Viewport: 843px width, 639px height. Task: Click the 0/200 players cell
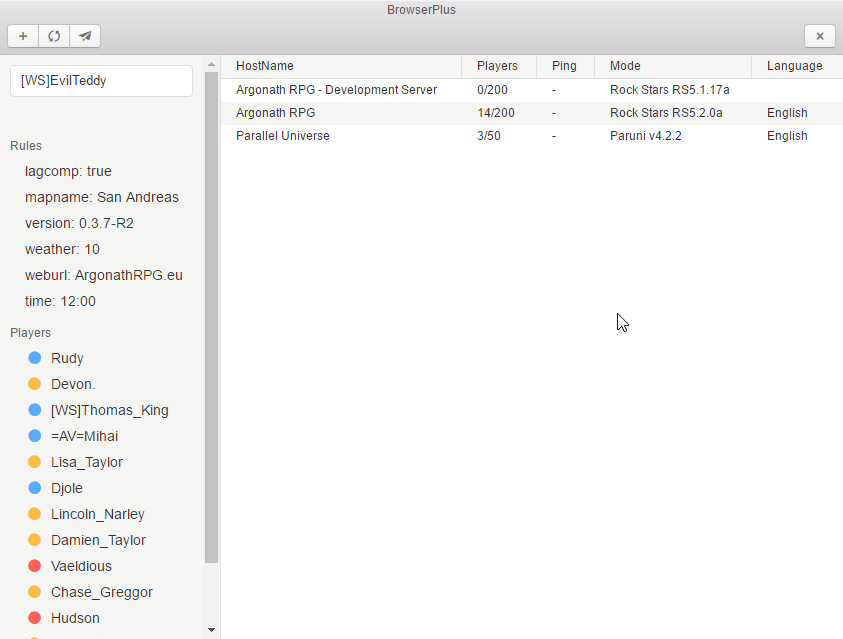[x=492, y=90]
